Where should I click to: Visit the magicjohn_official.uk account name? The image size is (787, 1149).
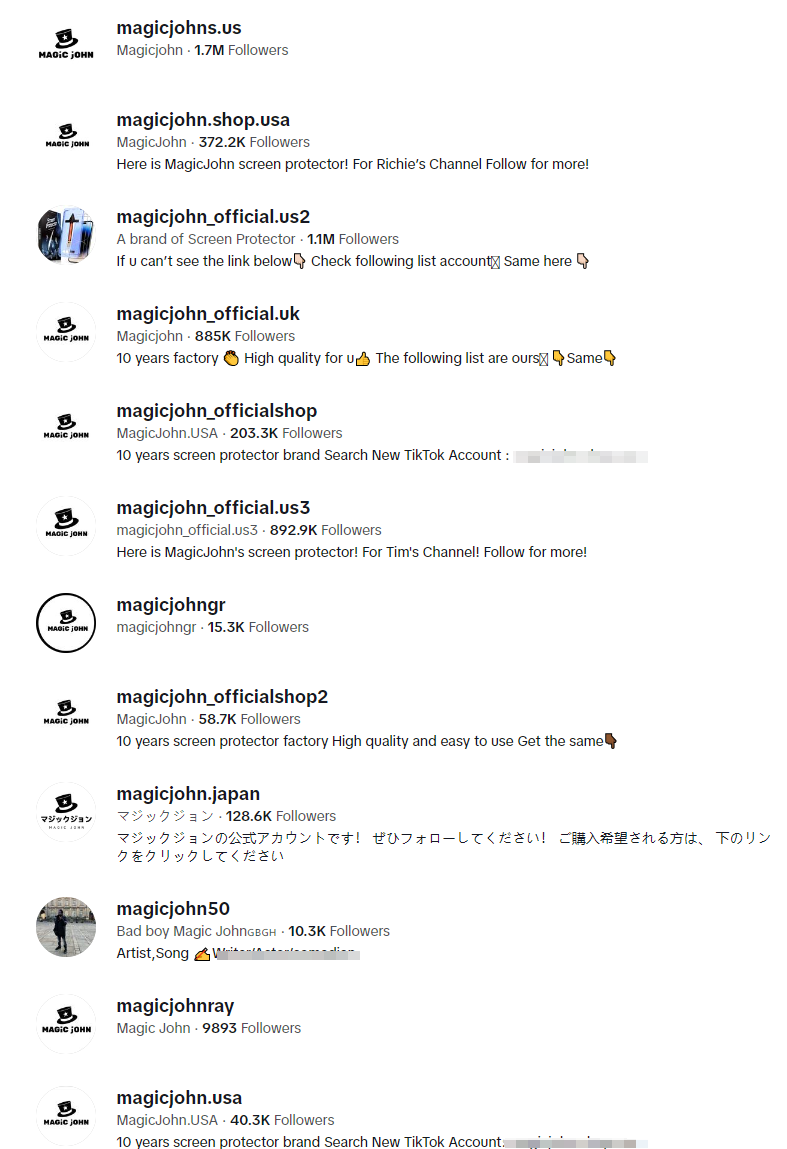click(x=208, y=314)
